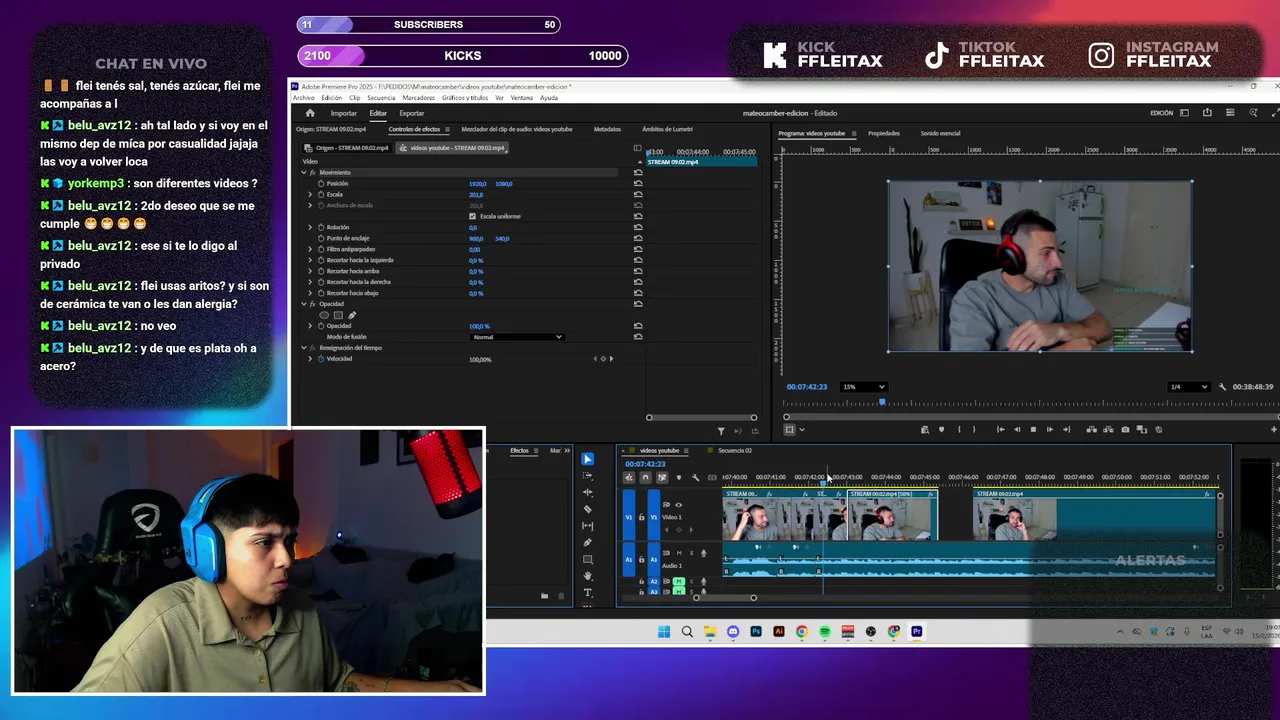Screen dimensions: 1280x720
Task: Switch to the Ámbitos de Lumetri tab
Action: [x=667, y=129]
